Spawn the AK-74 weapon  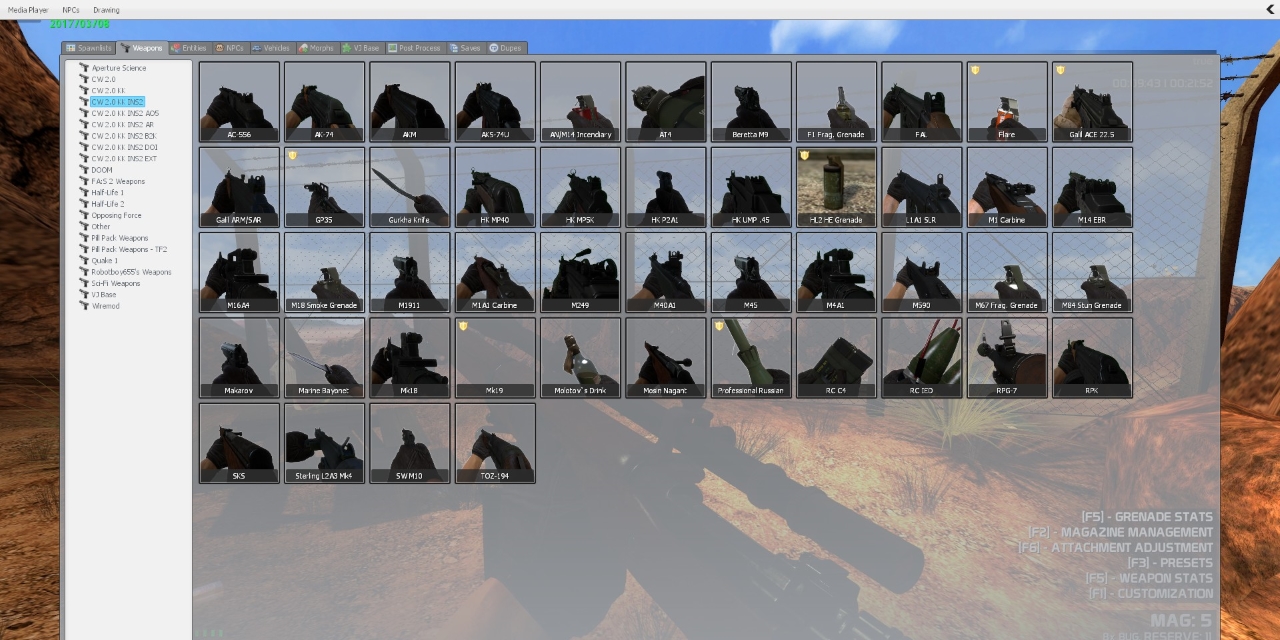324,102
